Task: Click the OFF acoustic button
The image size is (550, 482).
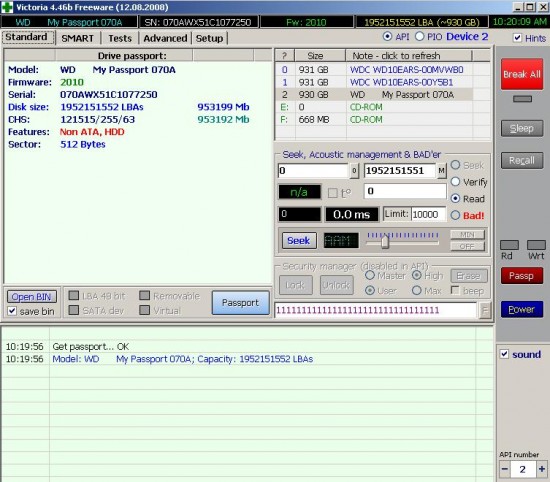Action: pos(467,247)
